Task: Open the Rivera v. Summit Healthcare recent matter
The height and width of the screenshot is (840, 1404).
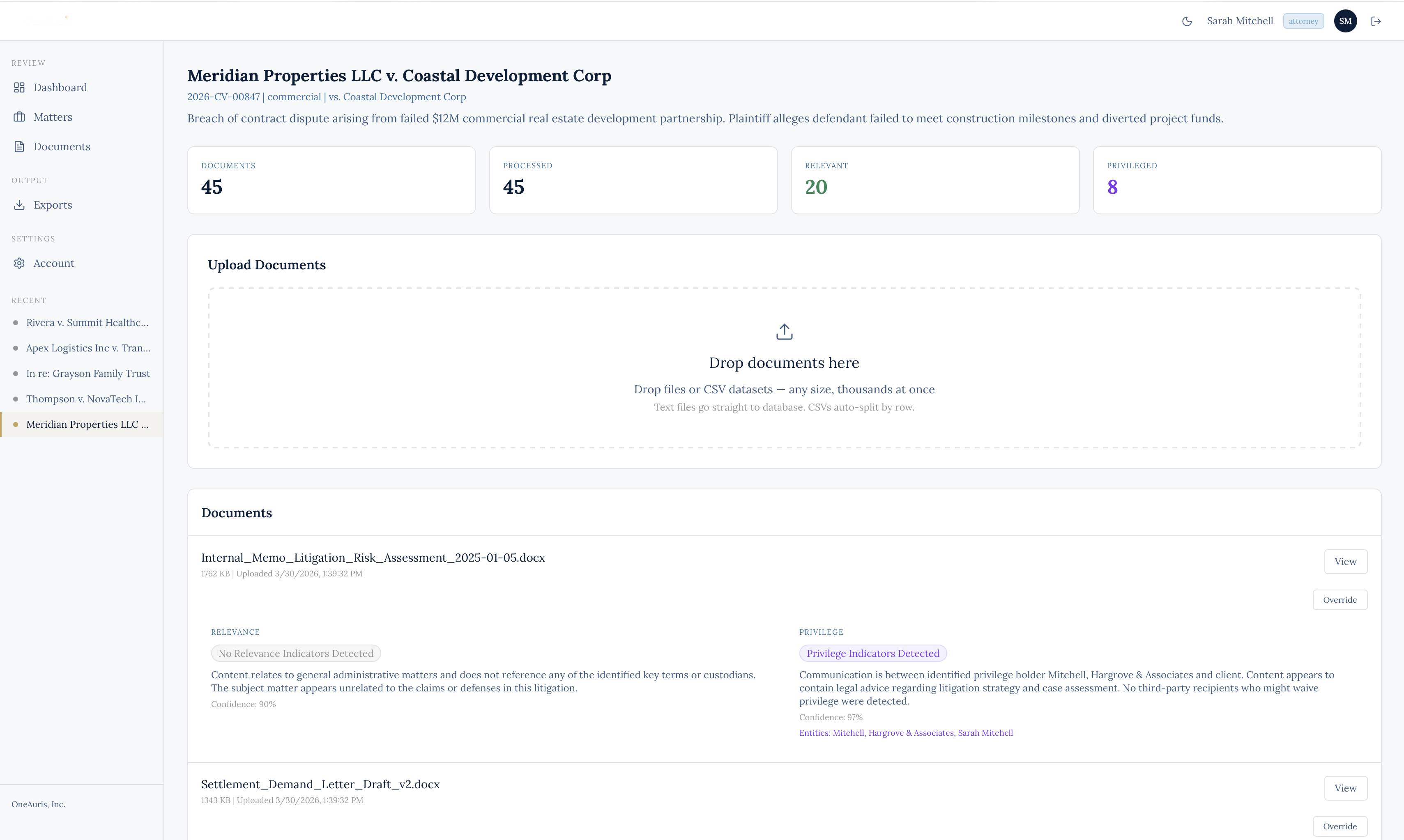Action: [88, 322]
